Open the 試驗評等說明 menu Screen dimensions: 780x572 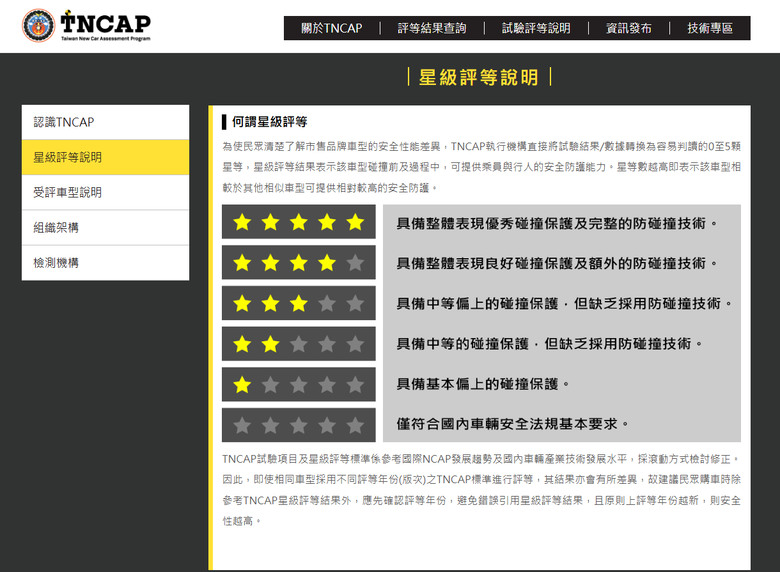pyautogui.click(x=536, y=28)
